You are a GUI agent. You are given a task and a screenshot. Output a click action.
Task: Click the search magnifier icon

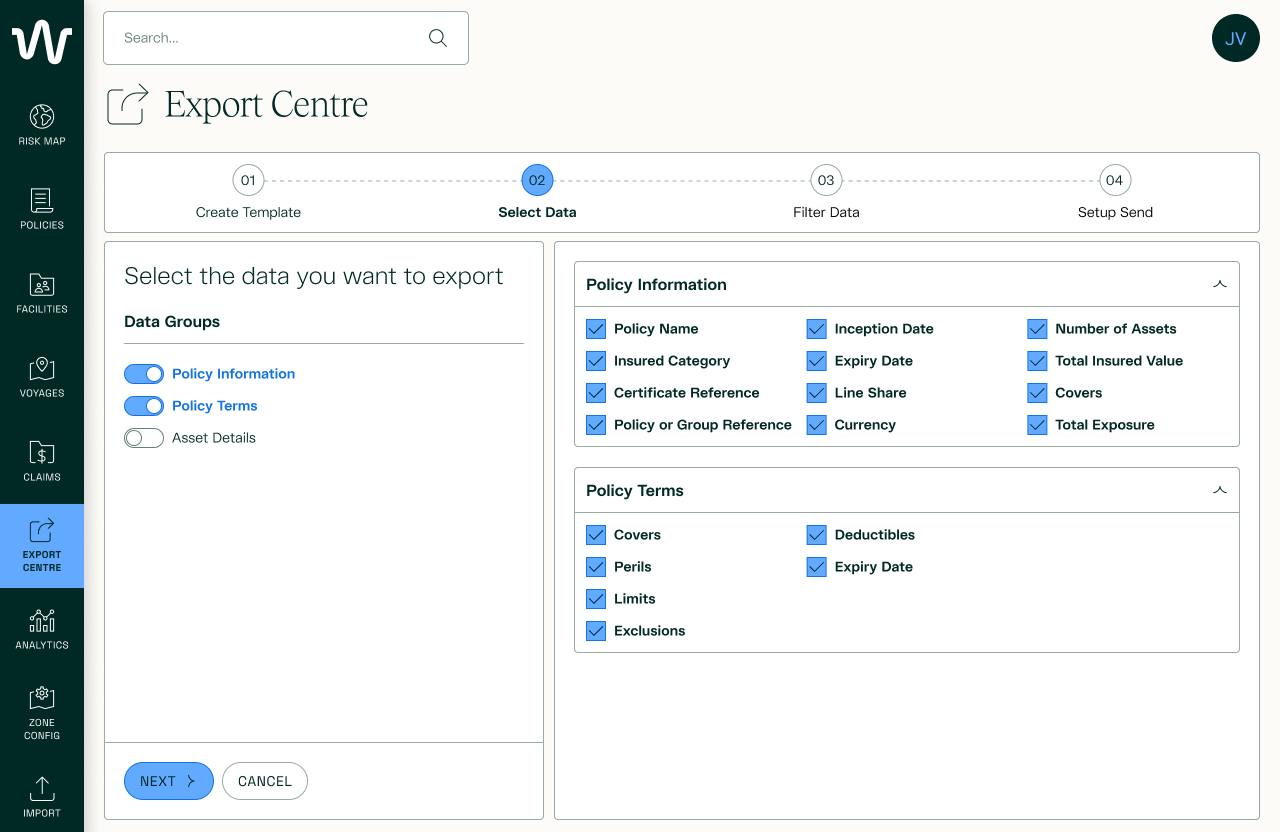coord(438,38)
